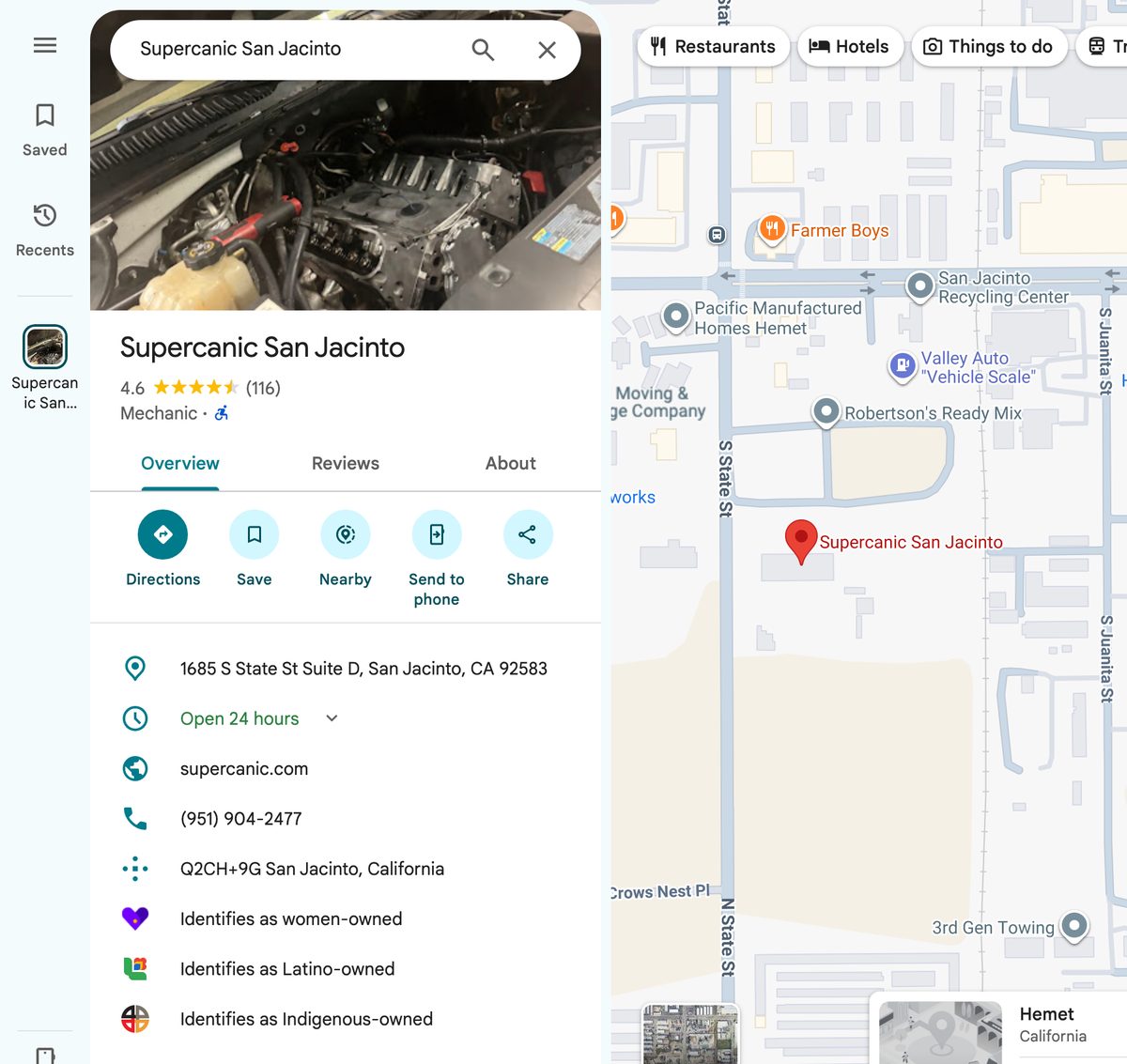
Task: Click the Farmer Boys restaurant marker
Action: [x=772, y=229]
